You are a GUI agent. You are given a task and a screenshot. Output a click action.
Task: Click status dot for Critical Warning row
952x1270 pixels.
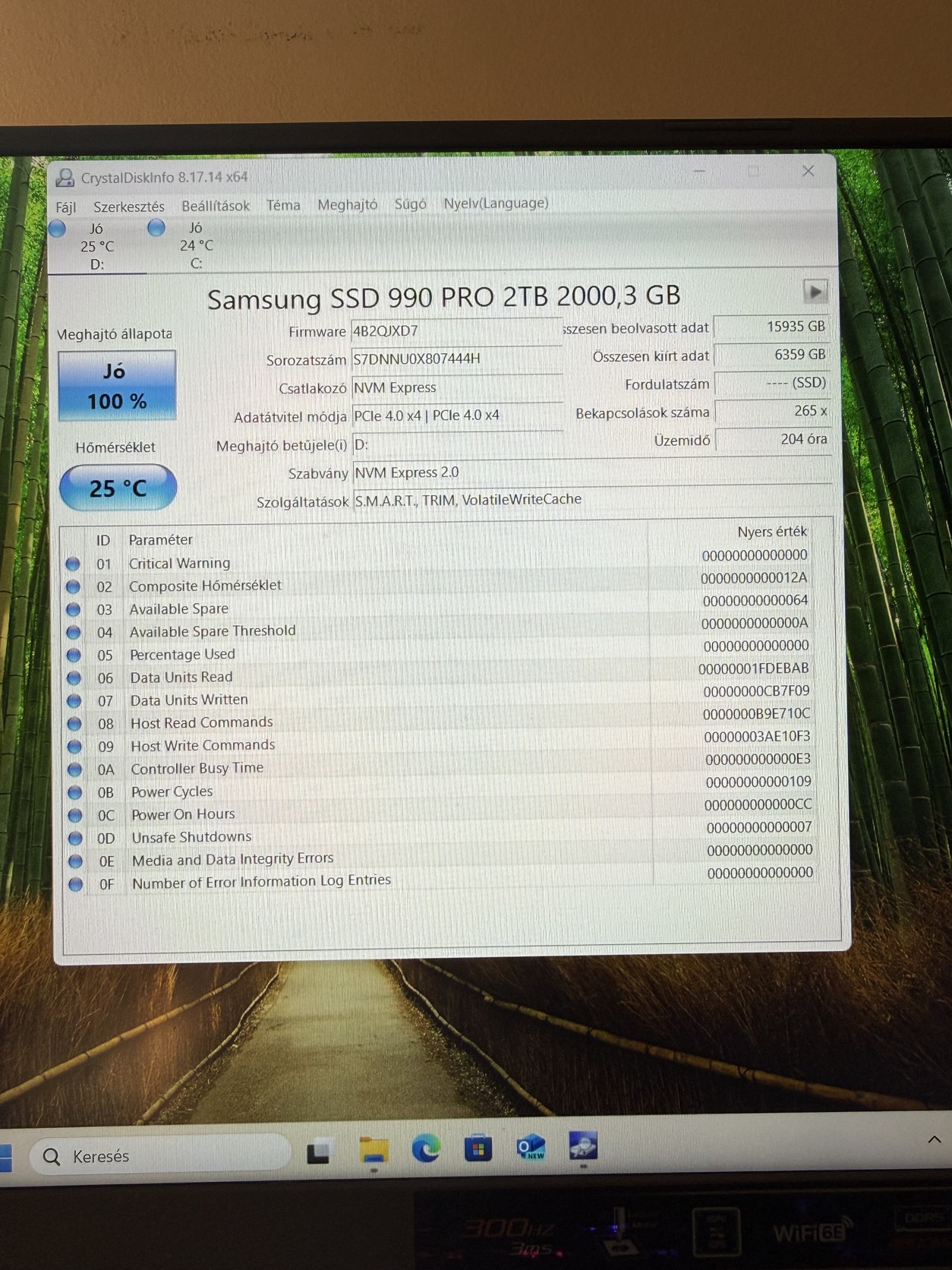[73, 564]
